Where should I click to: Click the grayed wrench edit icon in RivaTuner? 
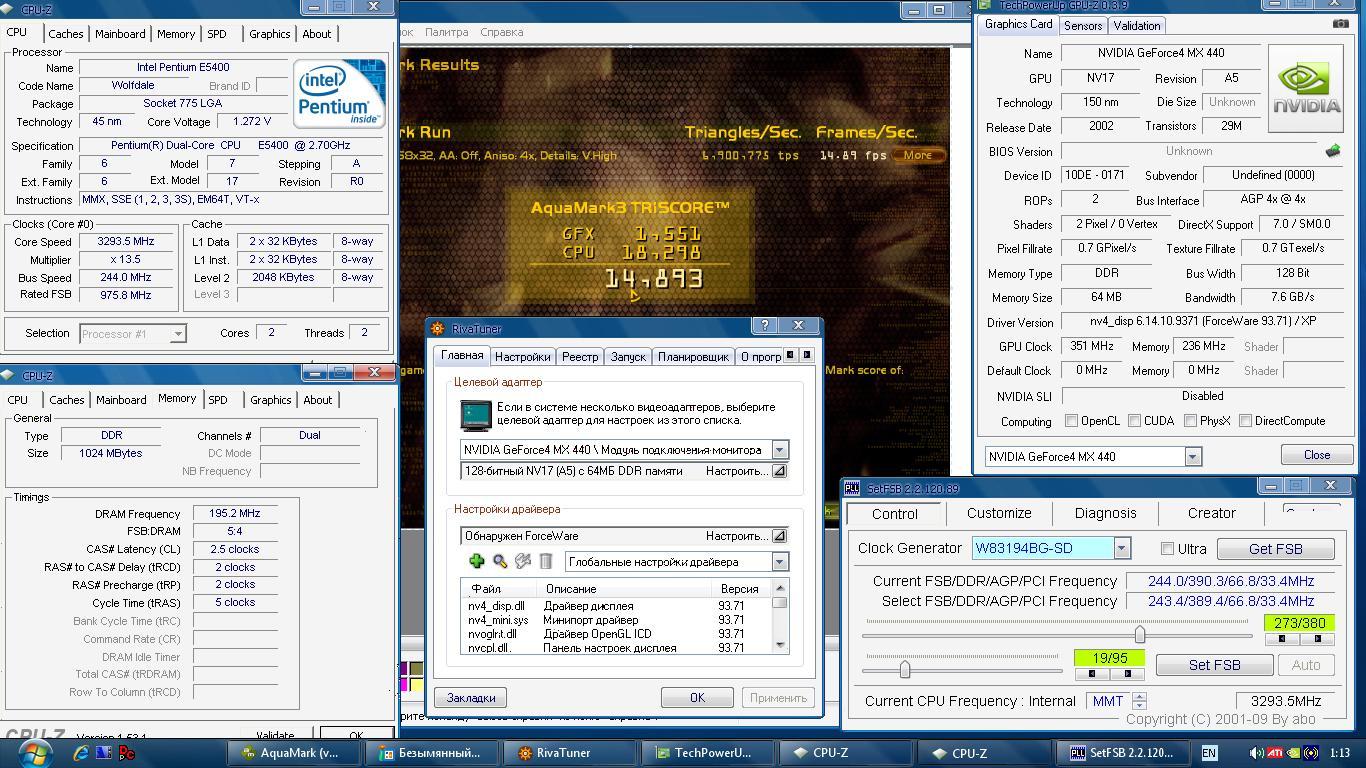(523, 562)
